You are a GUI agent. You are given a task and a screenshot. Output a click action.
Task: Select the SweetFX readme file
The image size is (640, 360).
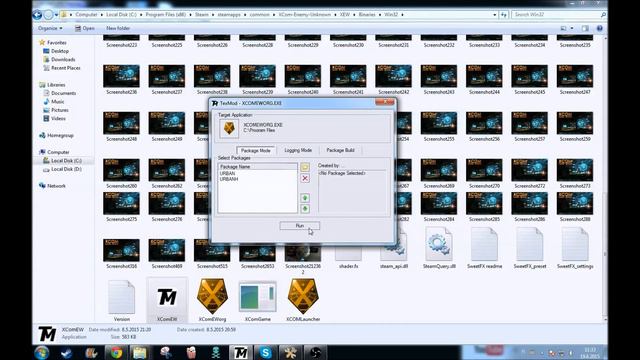[484, 248]
